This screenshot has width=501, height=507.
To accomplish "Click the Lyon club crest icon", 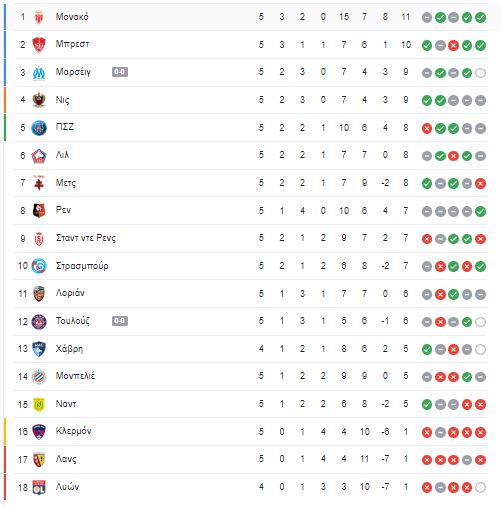I will pyautogui.click(x=39, y=487).
